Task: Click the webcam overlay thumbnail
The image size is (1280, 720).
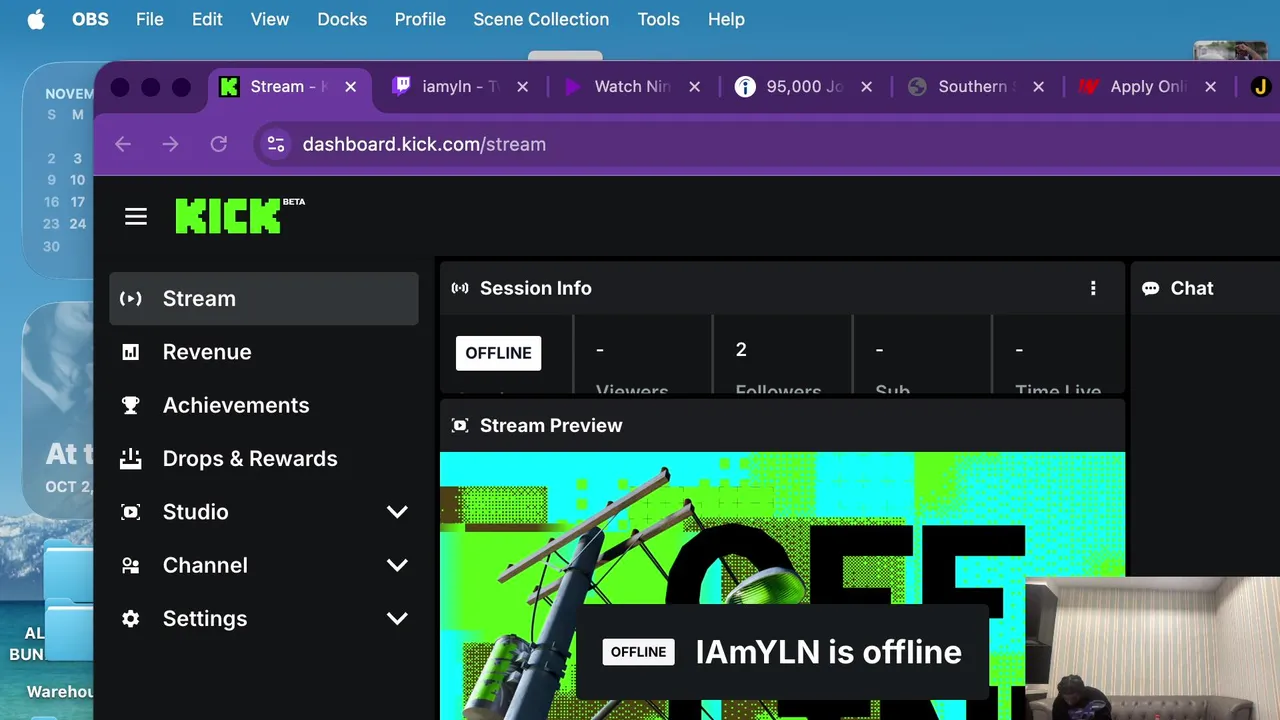Action: click(1153, 649)
